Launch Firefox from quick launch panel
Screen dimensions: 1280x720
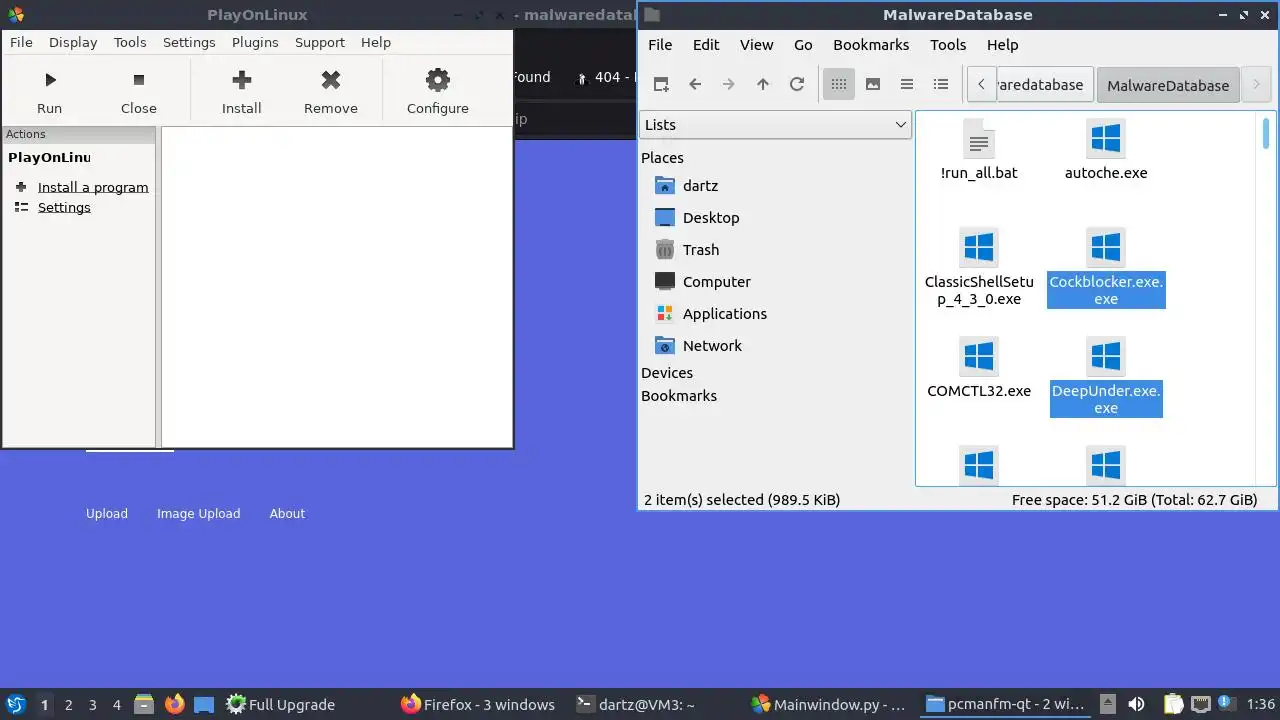click(175, 704)
